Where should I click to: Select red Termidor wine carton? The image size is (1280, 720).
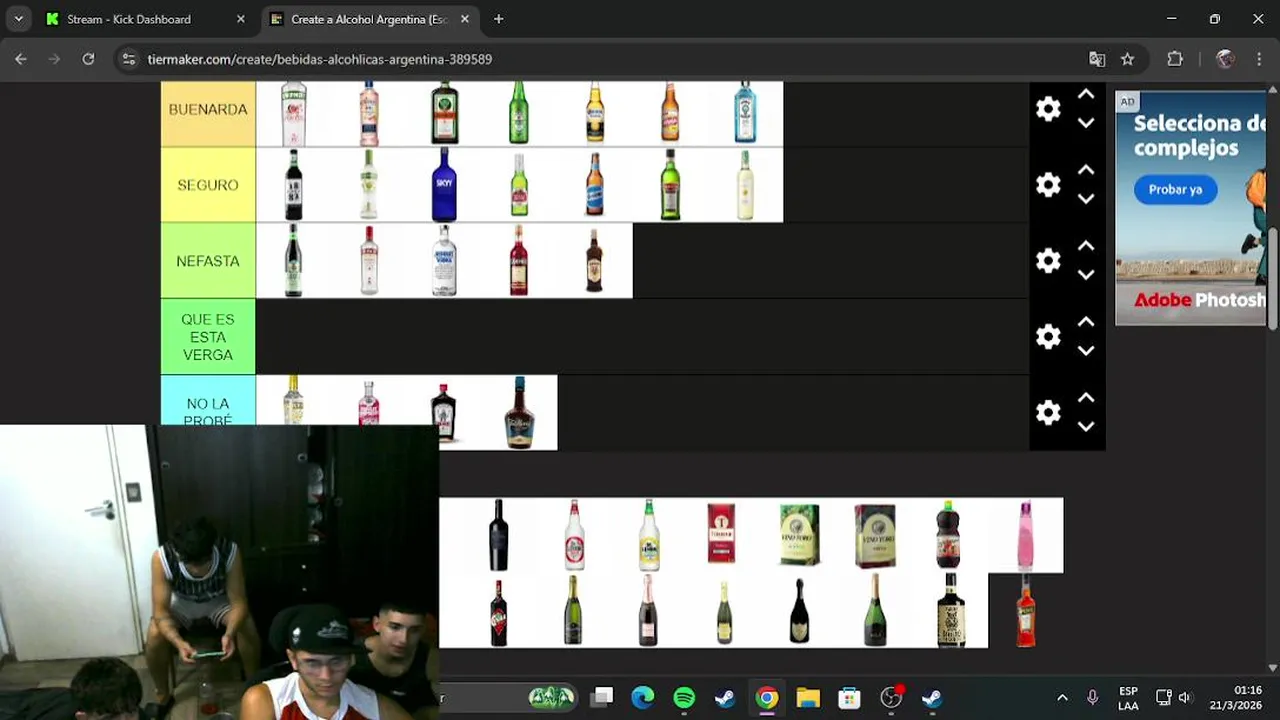(721, 533)
